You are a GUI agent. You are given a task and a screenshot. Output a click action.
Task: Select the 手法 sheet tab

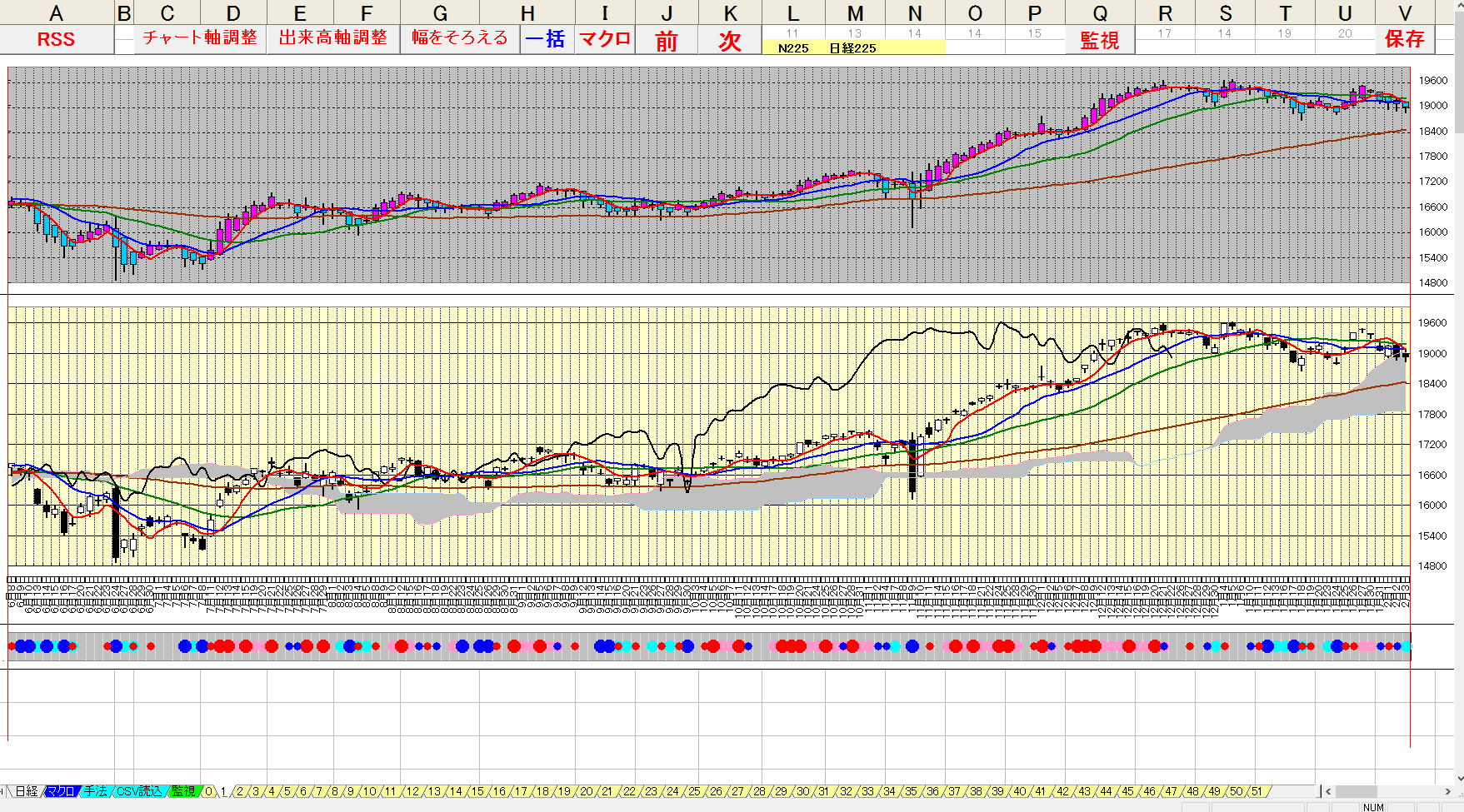pyautogui.click(x=95, y=791)
